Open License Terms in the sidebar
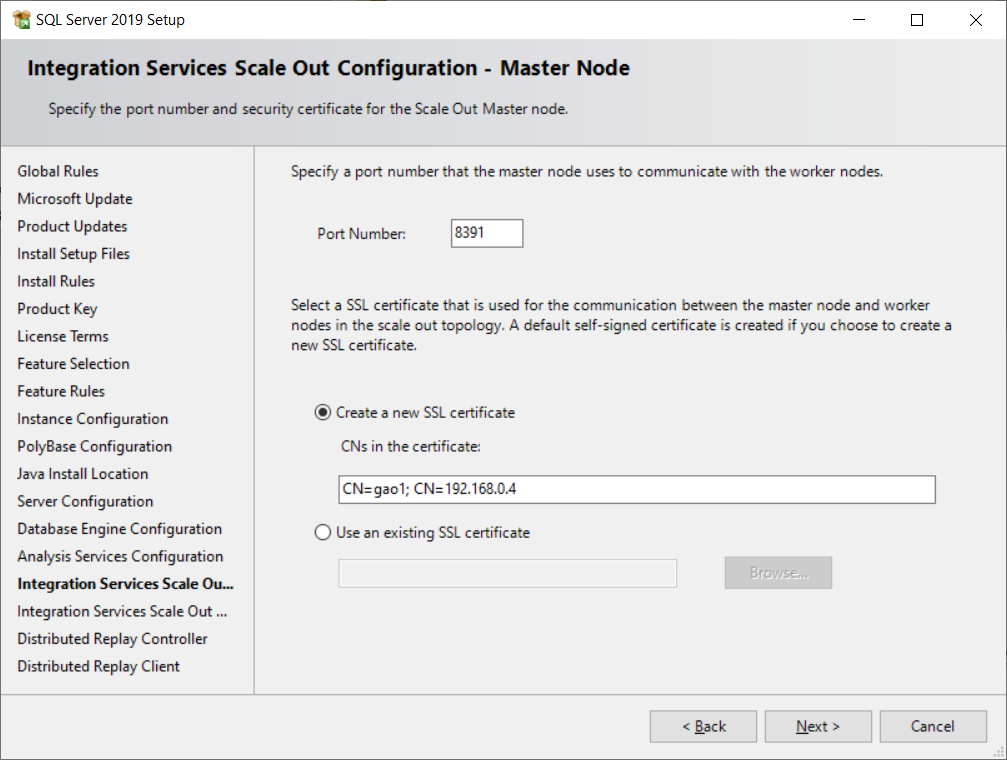 (62, 336)
